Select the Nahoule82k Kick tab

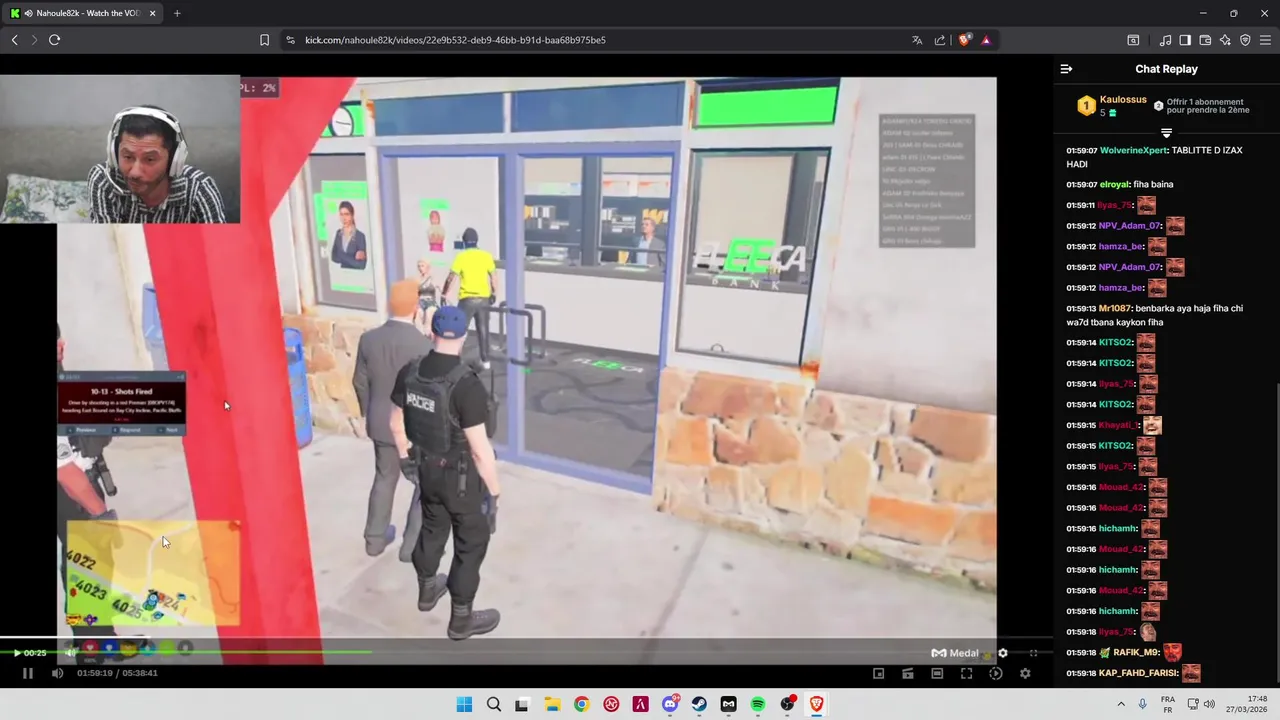coord(82,13)
